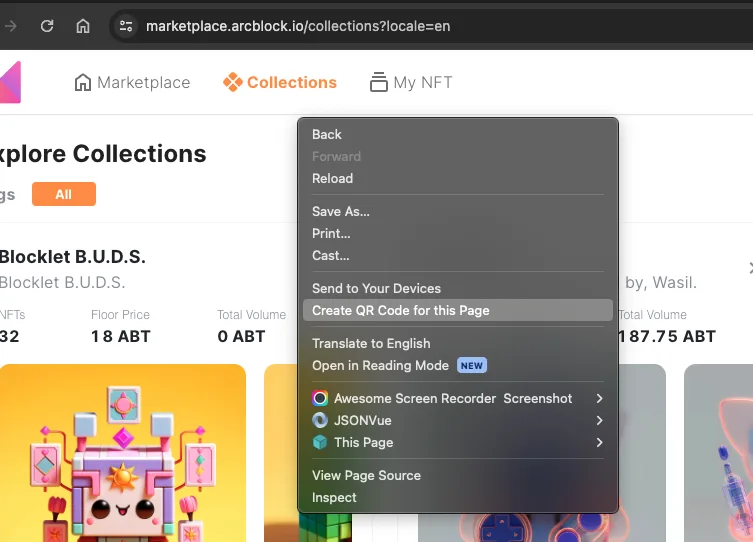Open the Blocklet B.U.D.S. collection title
The image size is (753, 542).
click(x=73, y=257)
